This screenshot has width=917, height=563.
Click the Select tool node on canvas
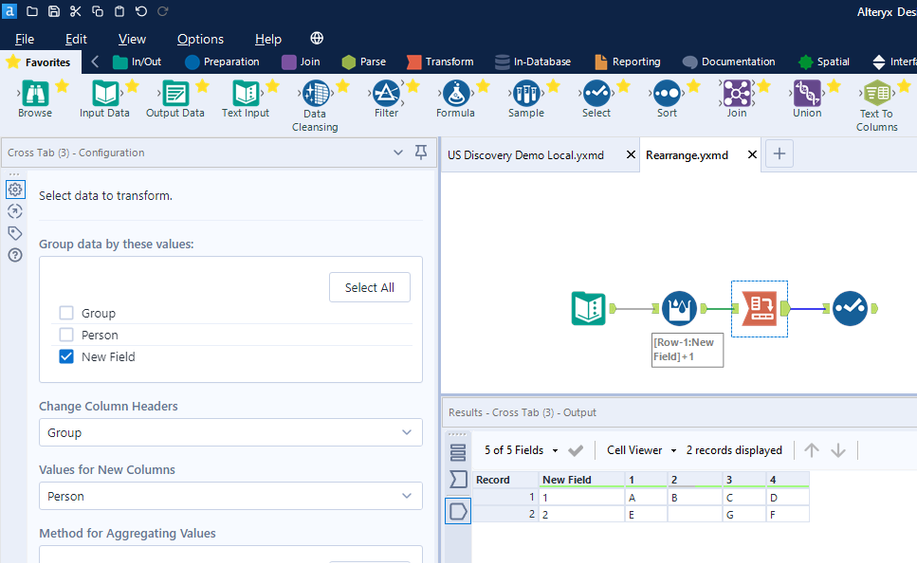tap(850, 308)
